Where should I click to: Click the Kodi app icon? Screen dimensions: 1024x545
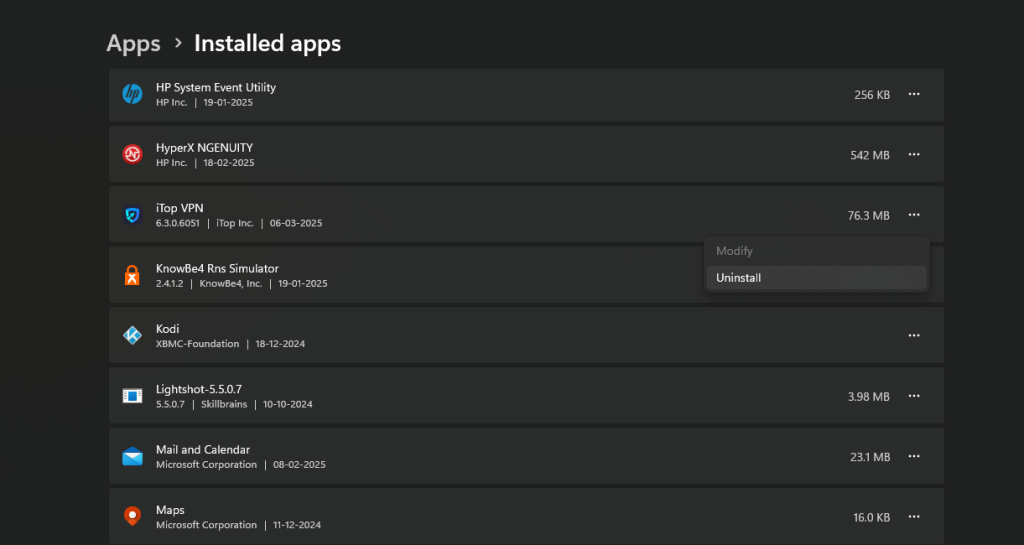point(132,336)
